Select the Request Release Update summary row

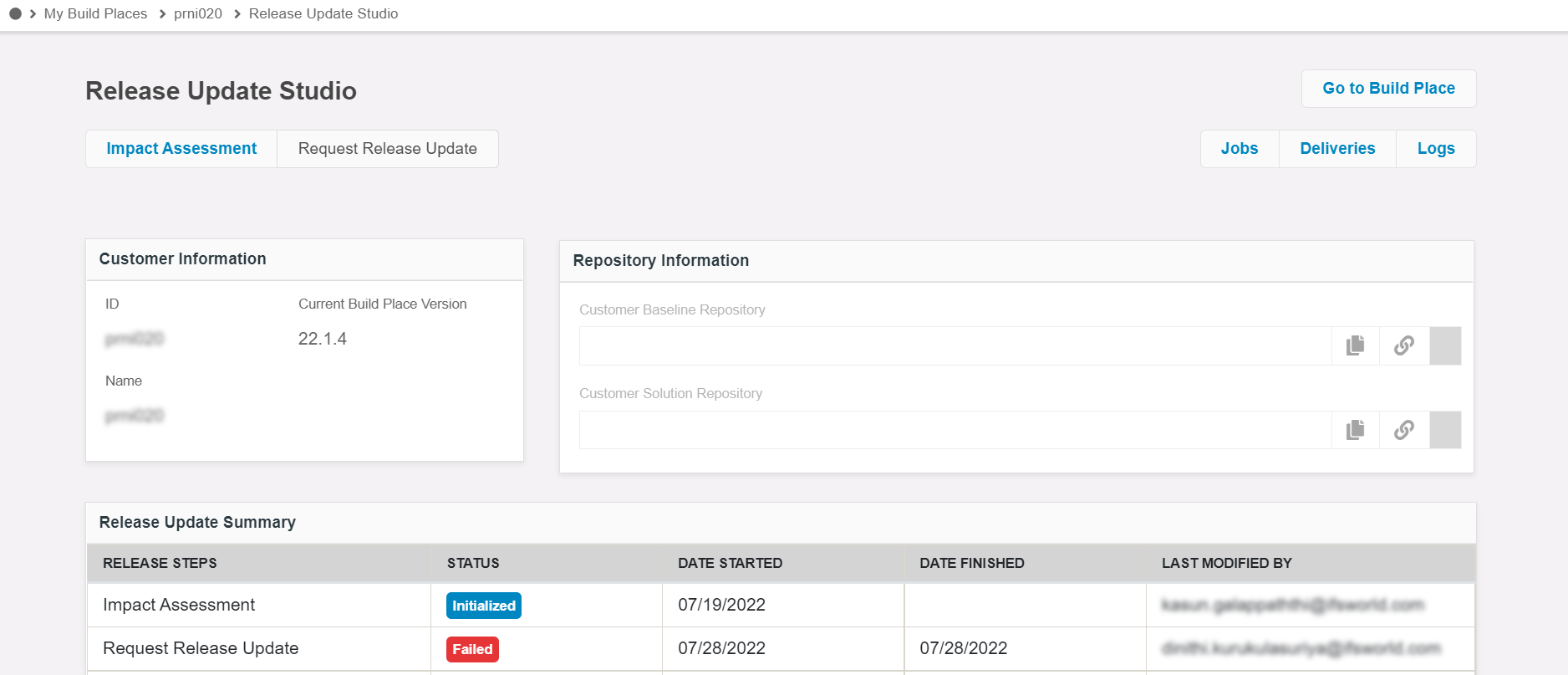(x=201, y=648)
